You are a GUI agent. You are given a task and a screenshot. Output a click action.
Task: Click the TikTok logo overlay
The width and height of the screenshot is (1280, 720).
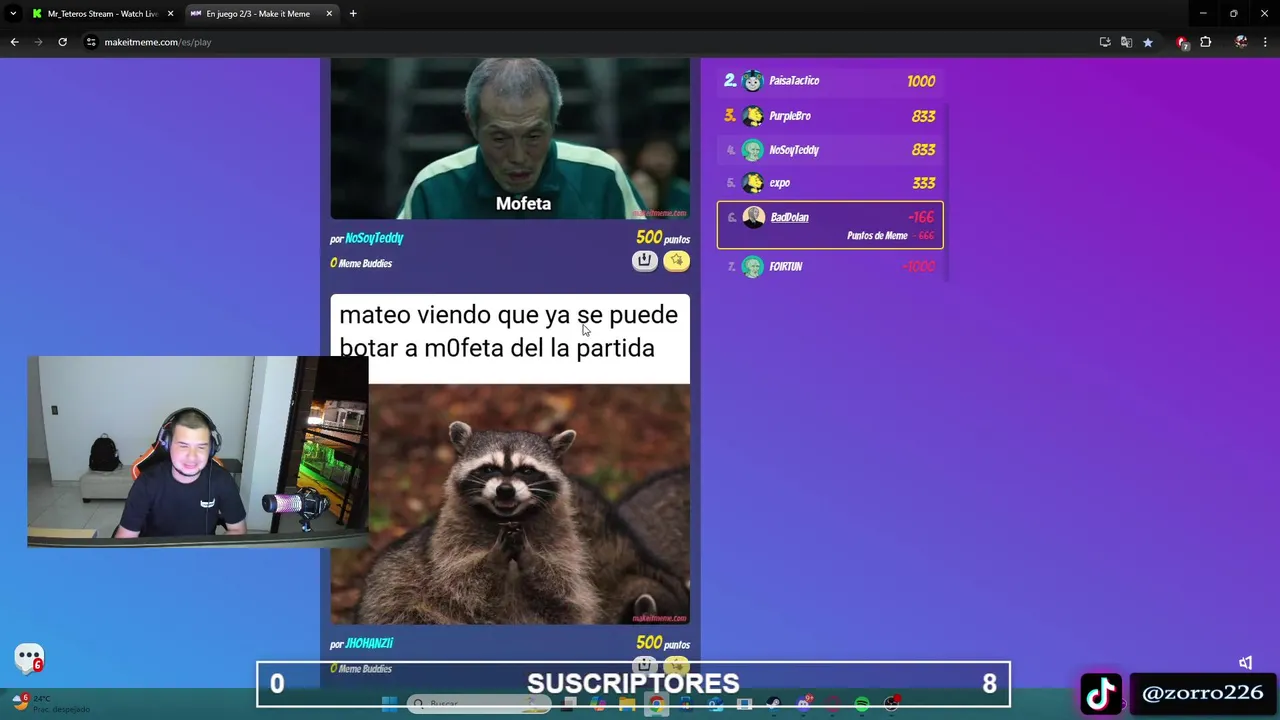(x=1101, y=693)
